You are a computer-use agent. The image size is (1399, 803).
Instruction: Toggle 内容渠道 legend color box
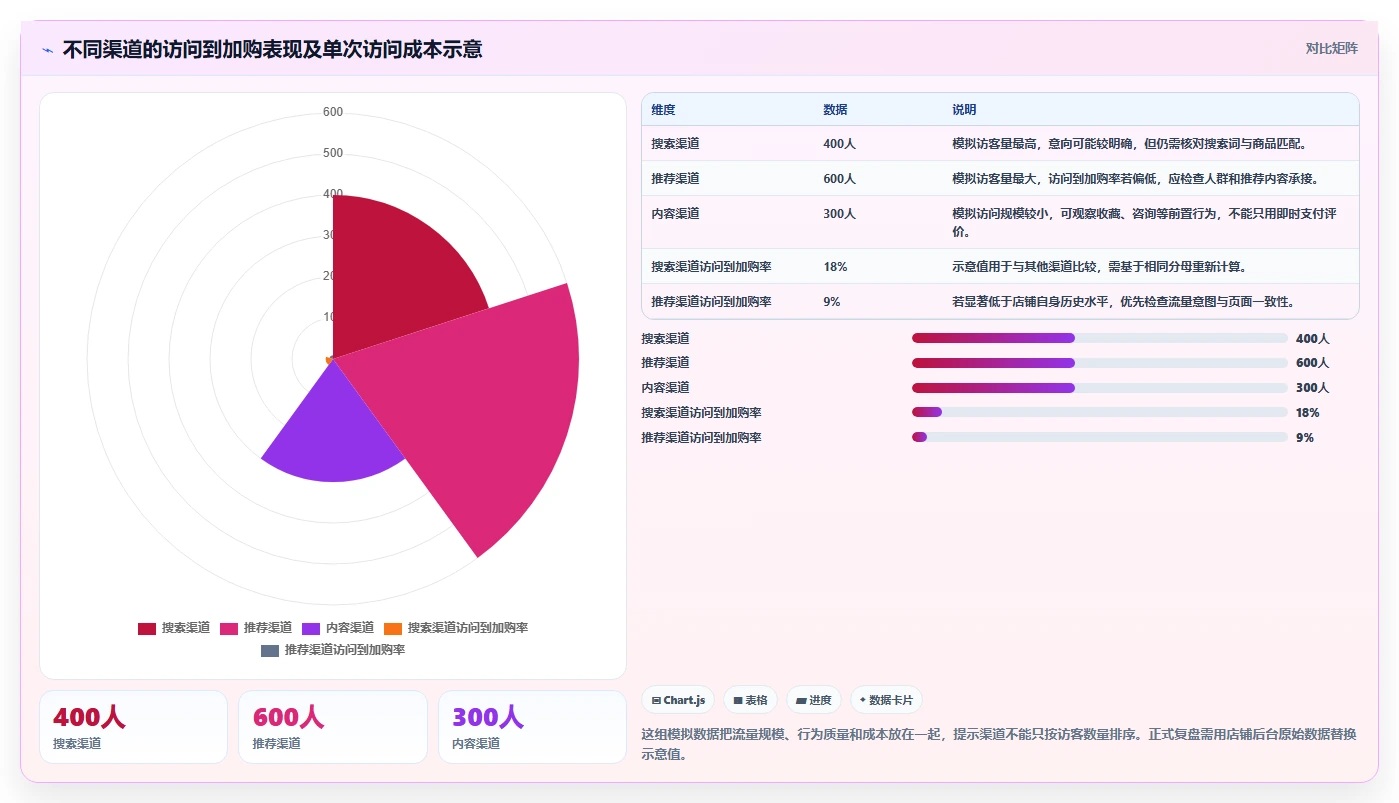[311, 628]
